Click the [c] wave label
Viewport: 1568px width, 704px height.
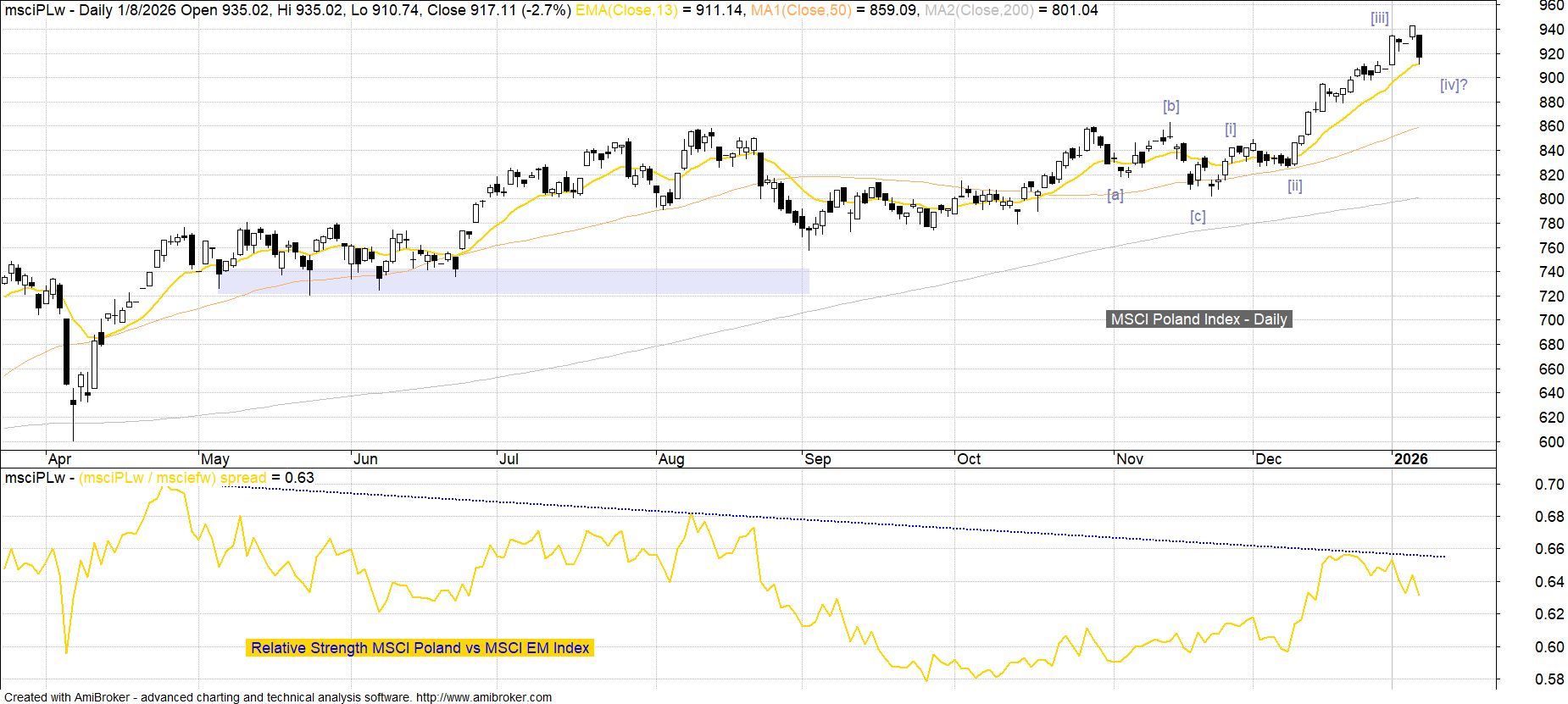tap(1197, 216)
